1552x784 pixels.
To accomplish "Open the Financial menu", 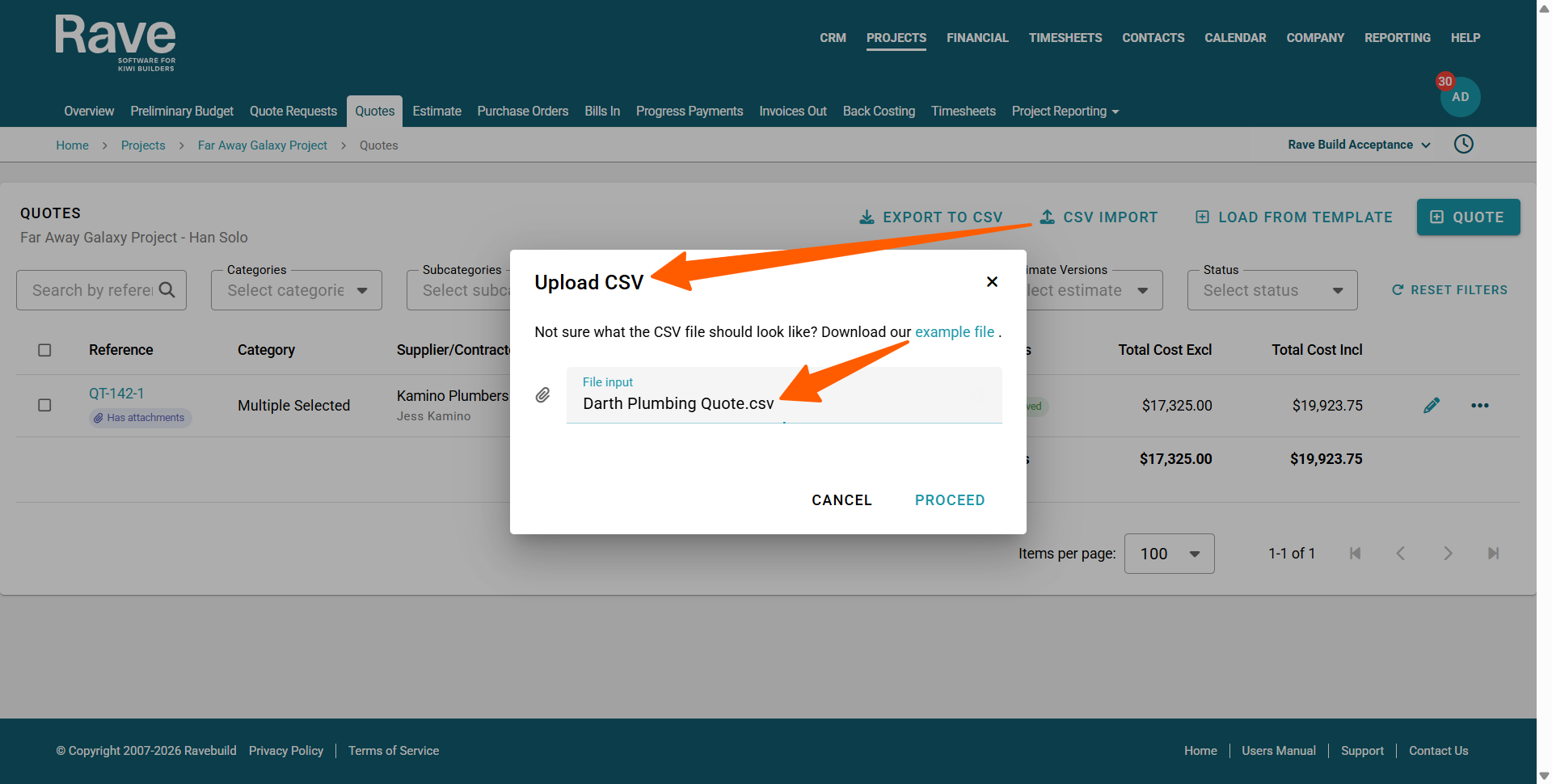I will (x=977, y=38).
